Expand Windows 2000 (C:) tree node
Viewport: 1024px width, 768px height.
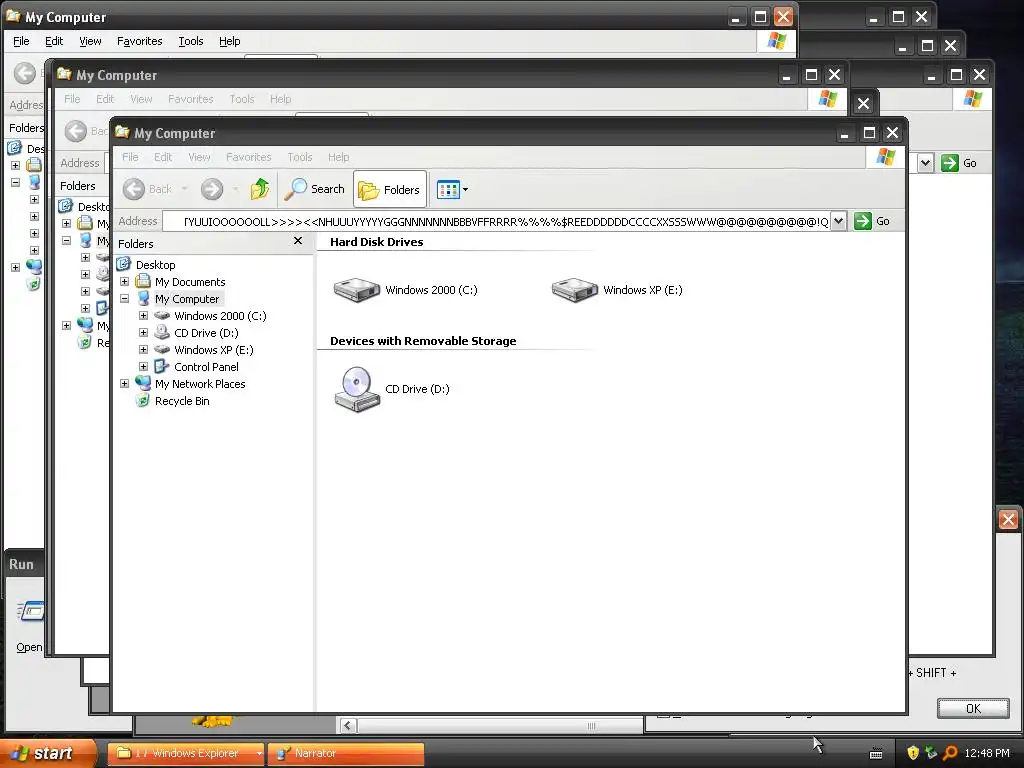tap(144, 315)
